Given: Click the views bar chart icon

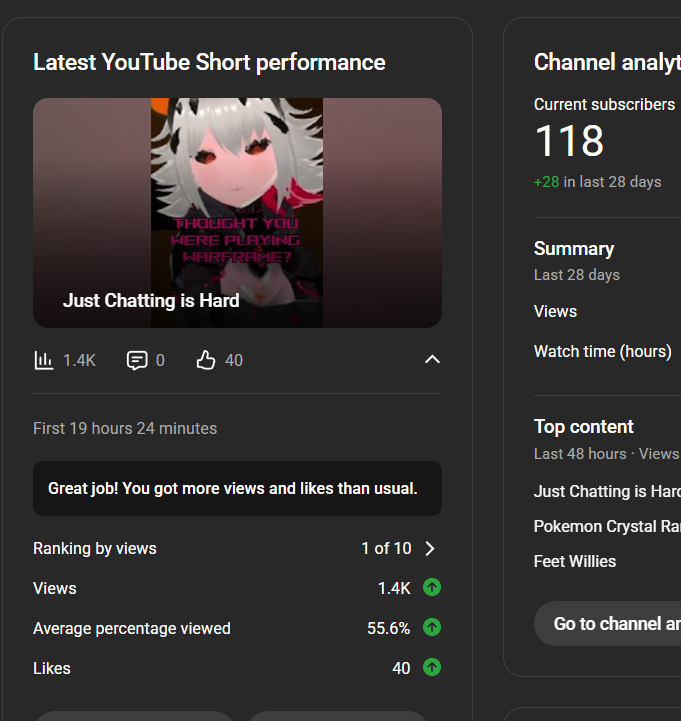Looking at the screenshot, I should tap(44, 360).
